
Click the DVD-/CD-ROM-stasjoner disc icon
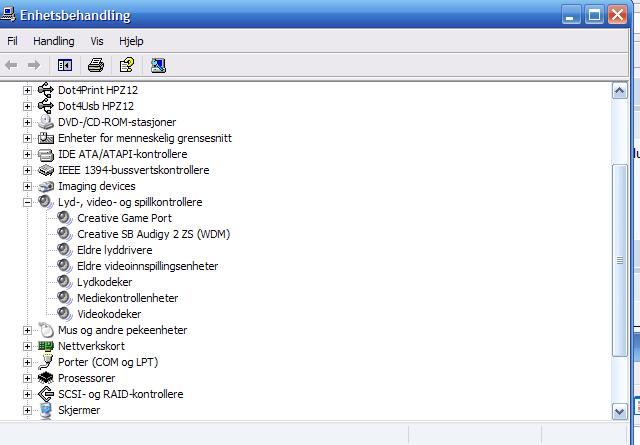[46, 122]
